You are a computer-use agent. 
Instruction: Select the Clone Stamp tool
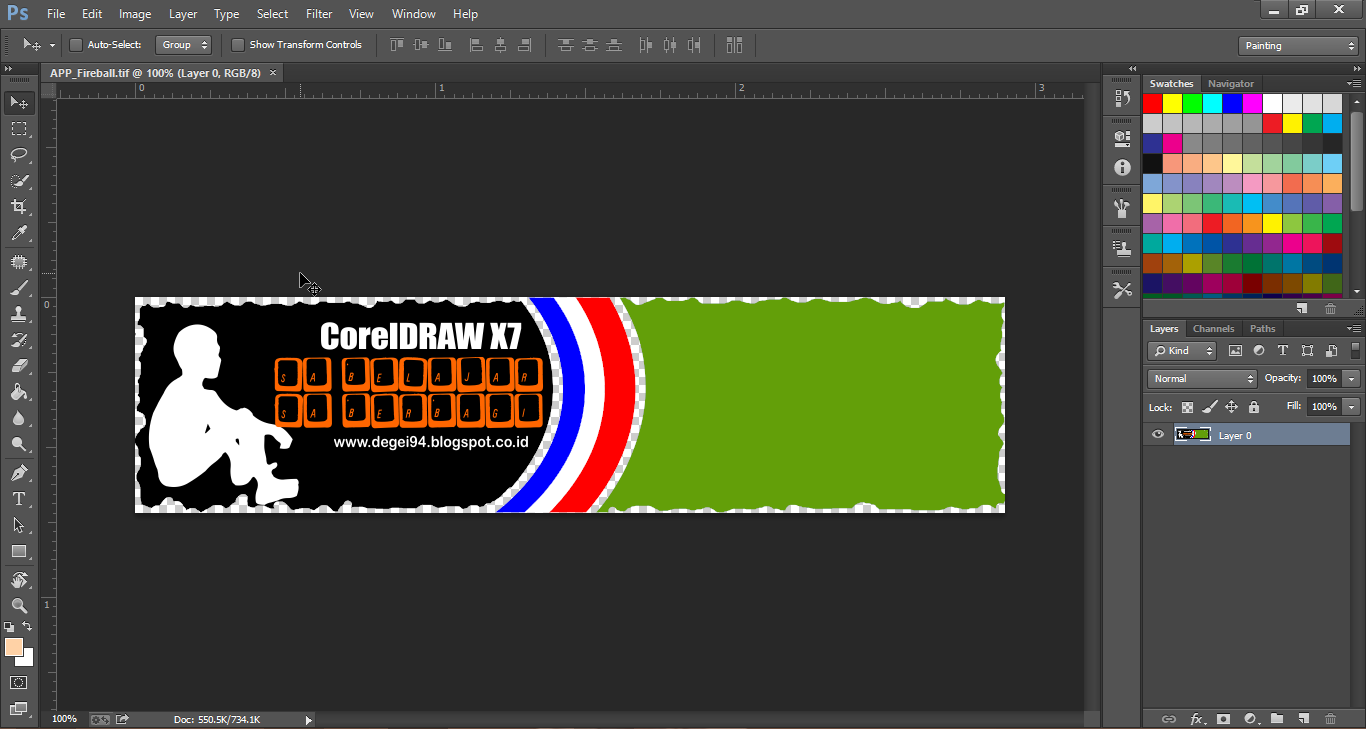click(x=19, y=314)
